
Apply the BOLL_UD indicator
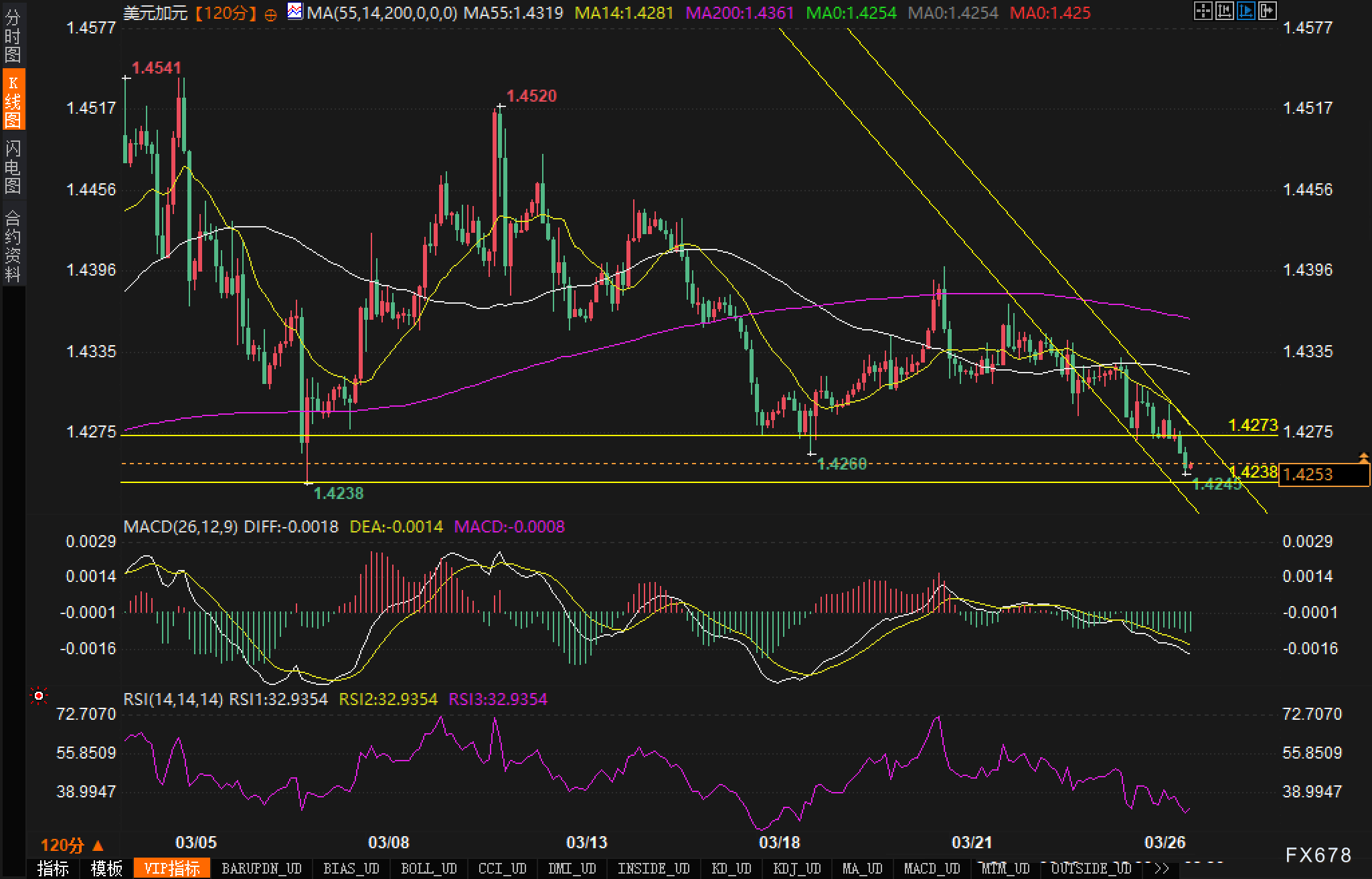click(428, 868)
